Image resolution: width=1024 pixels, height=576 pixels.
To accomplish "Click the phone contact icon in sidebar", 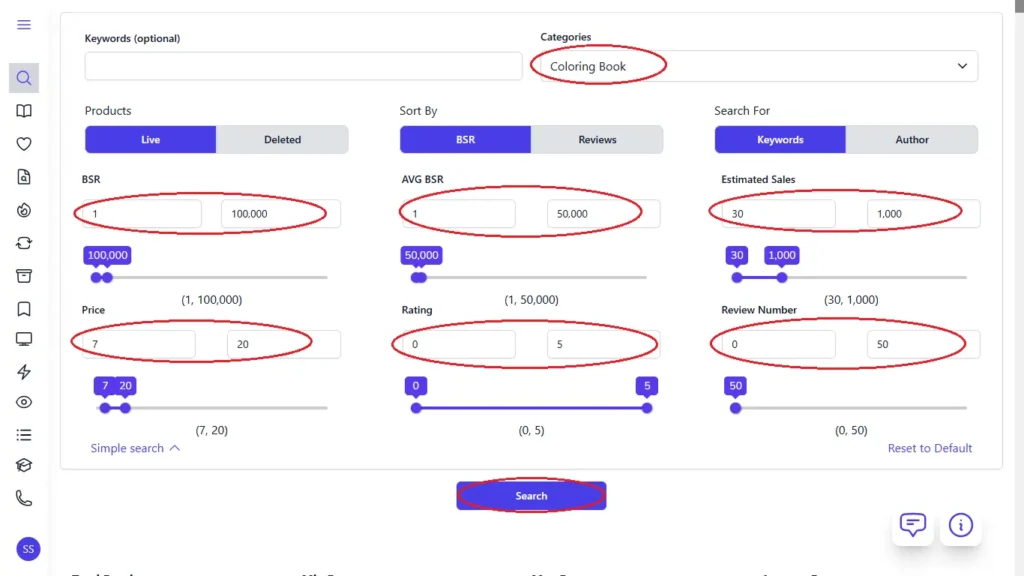I will (24, 497).
